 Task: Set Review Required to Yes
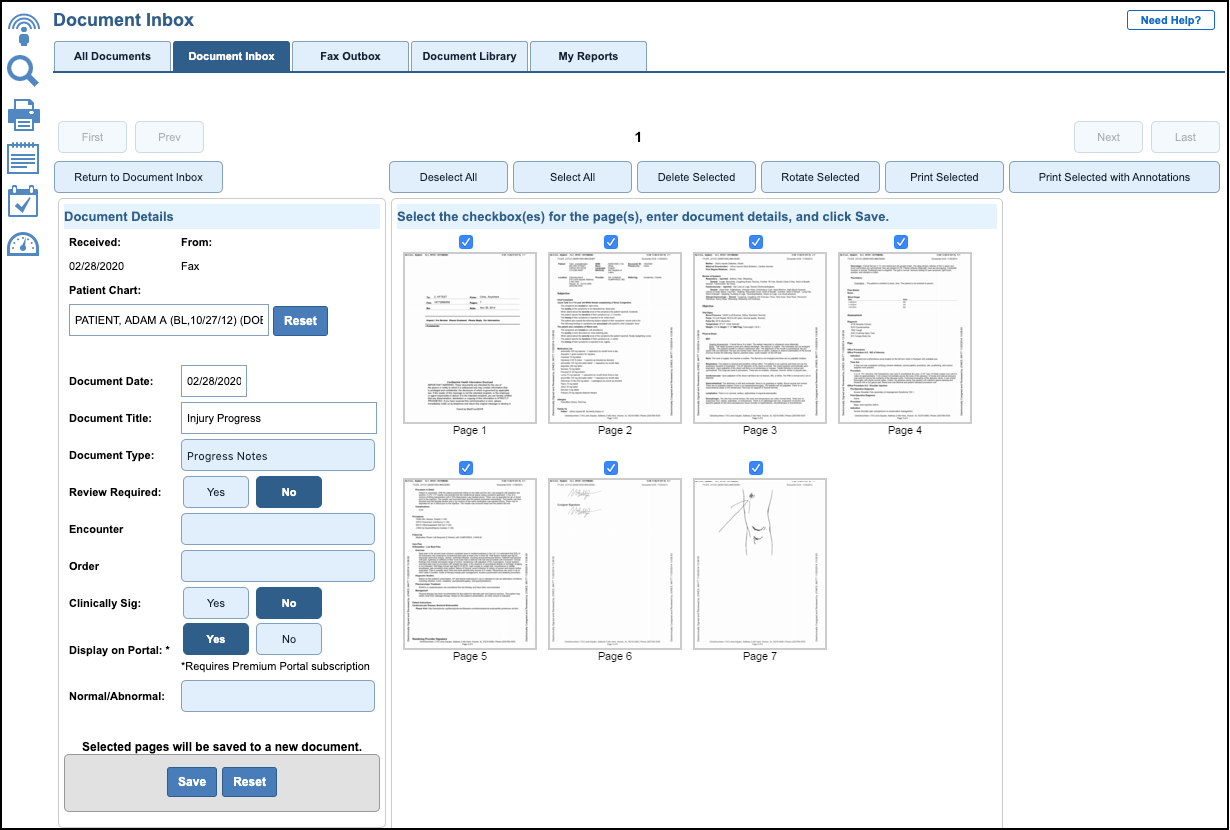pyautogui.click(x=215, y=491)
